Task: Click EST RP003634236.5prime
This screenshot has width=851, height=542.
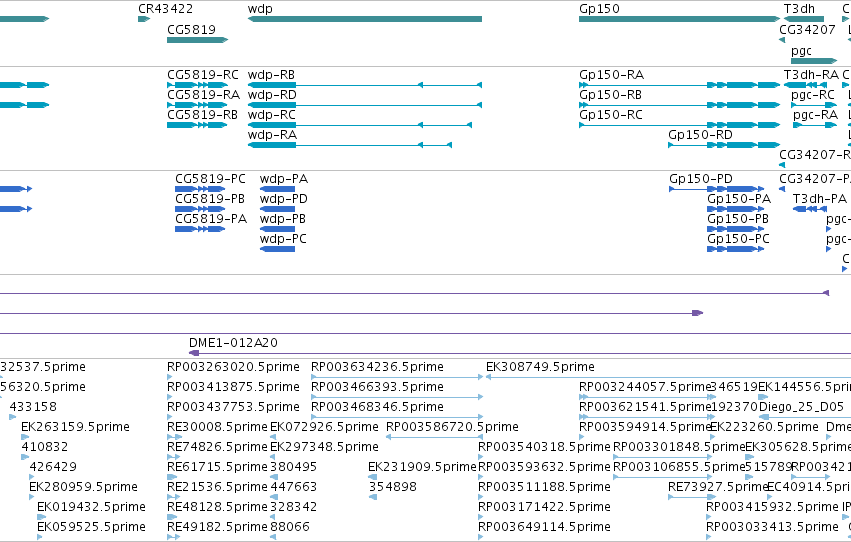Action: click(397, 377)
